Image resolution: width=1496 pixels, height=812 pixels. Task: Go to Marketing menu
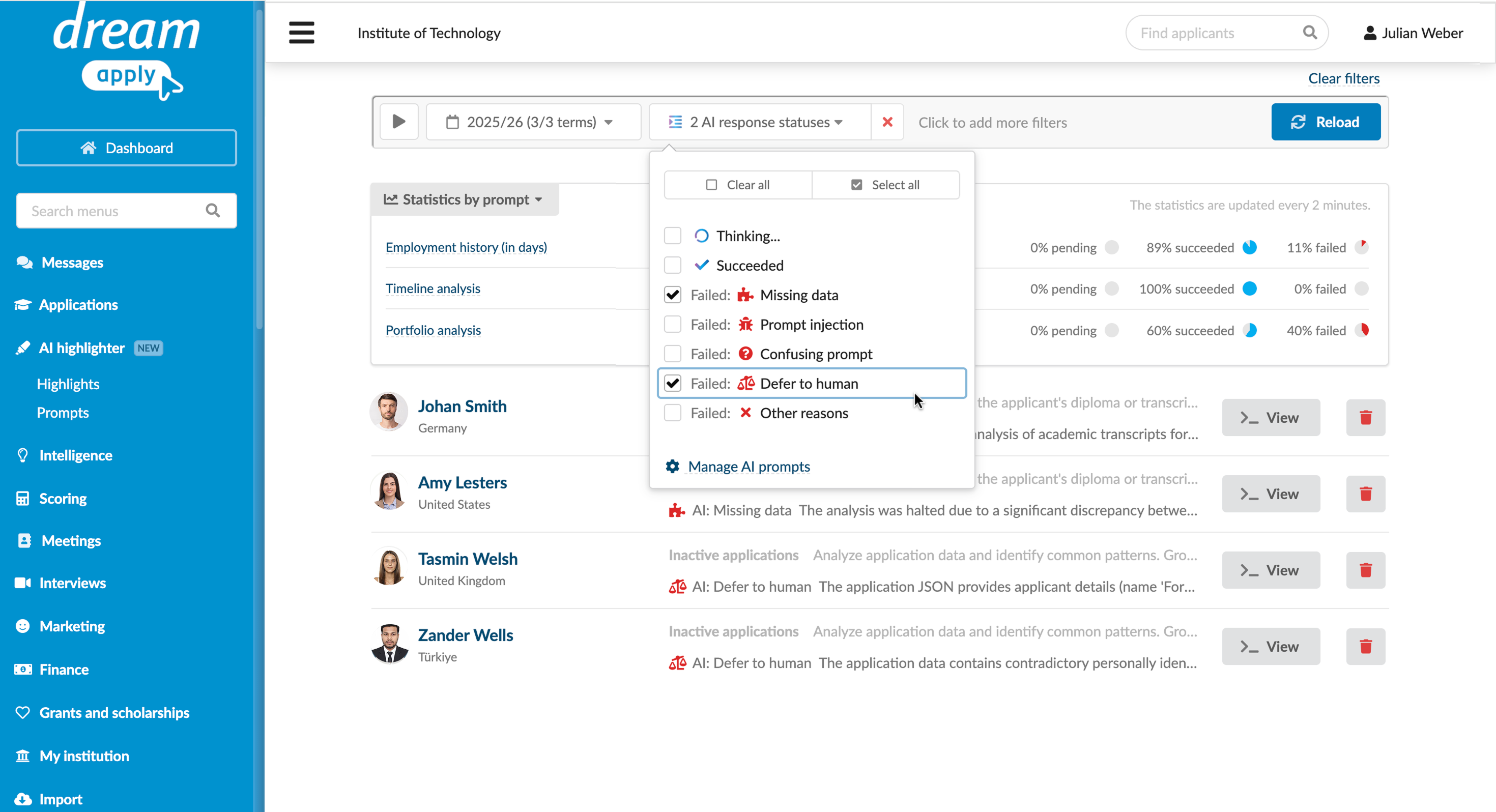click(x=72, y=626)
